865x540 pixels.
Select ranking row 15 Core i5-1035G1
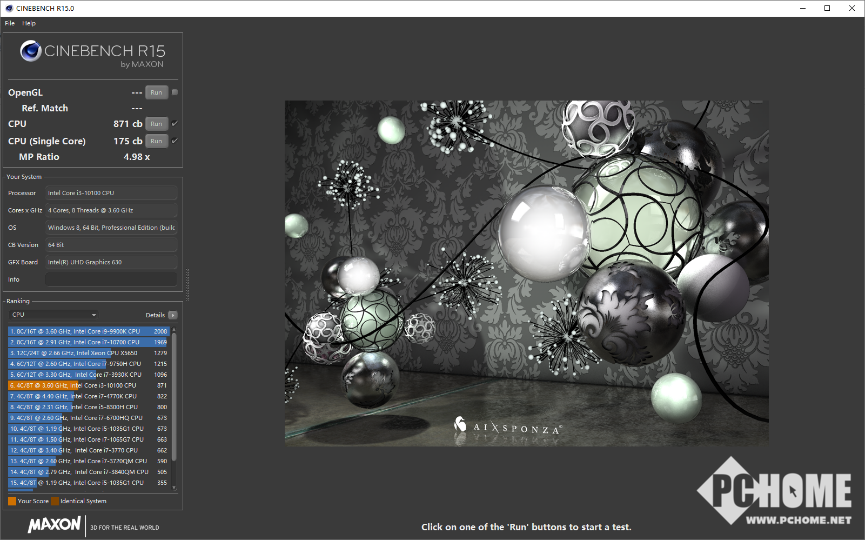89,483
